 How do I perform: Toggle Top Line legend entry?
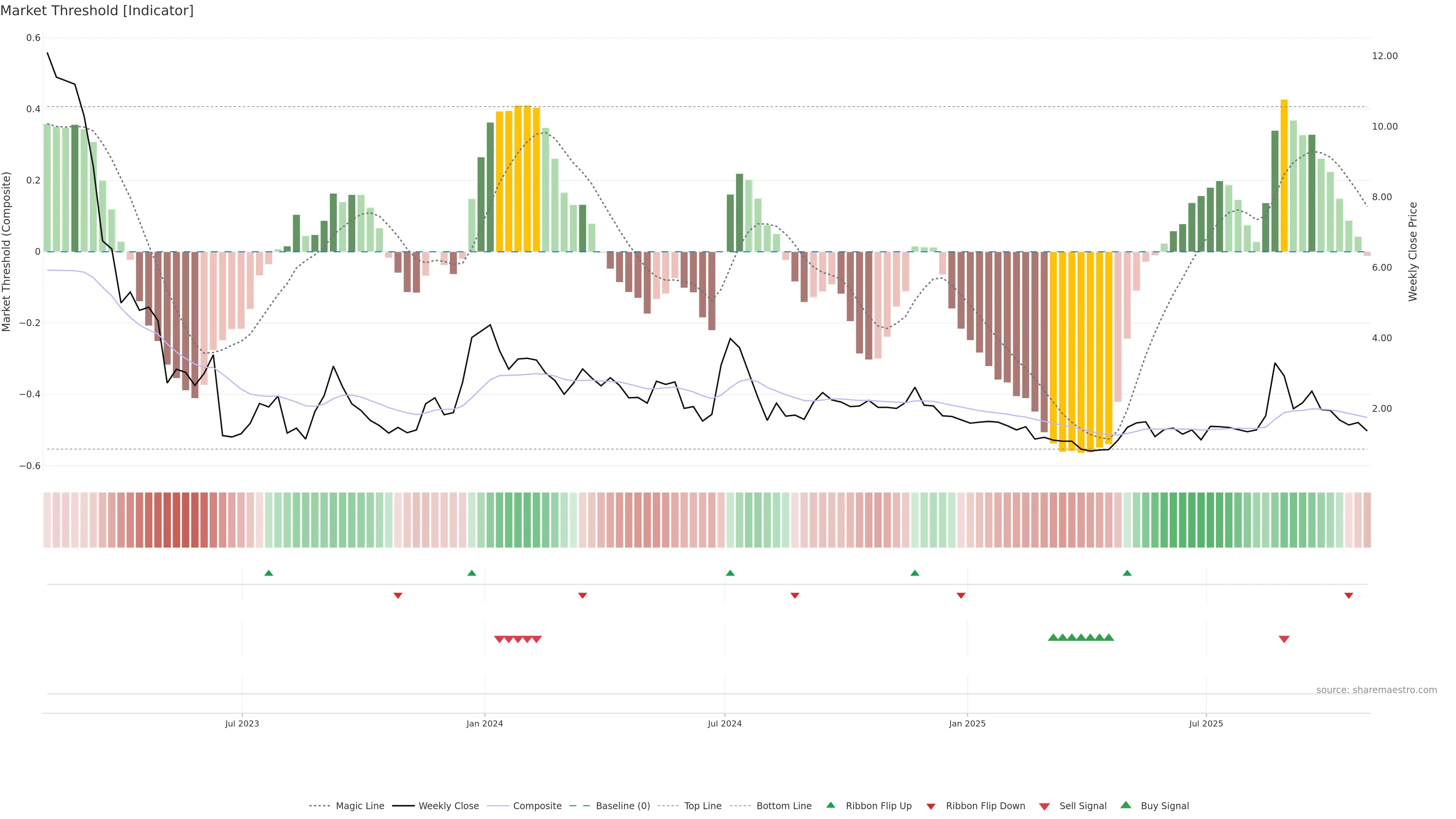tap(703, 806)
